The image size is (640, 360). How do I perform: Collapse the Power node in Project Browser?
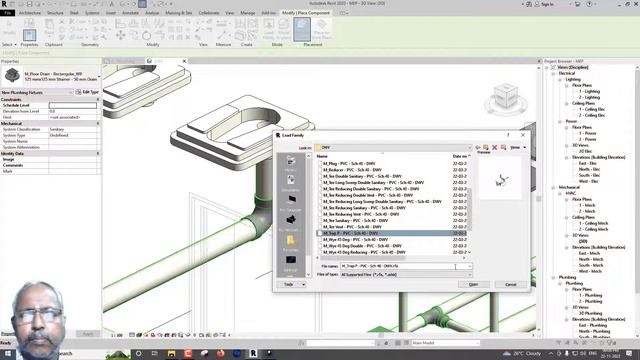click(560, 122)
